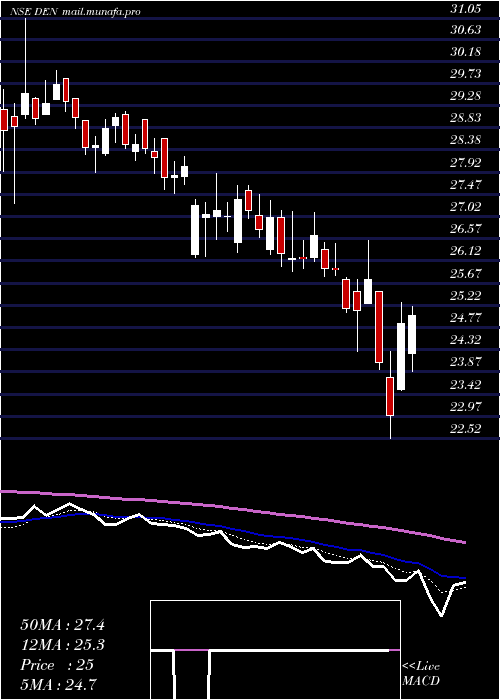Click the 50MA : 27.4 readout
Viewport: 500px width, 700px height.
click(62, 625)
